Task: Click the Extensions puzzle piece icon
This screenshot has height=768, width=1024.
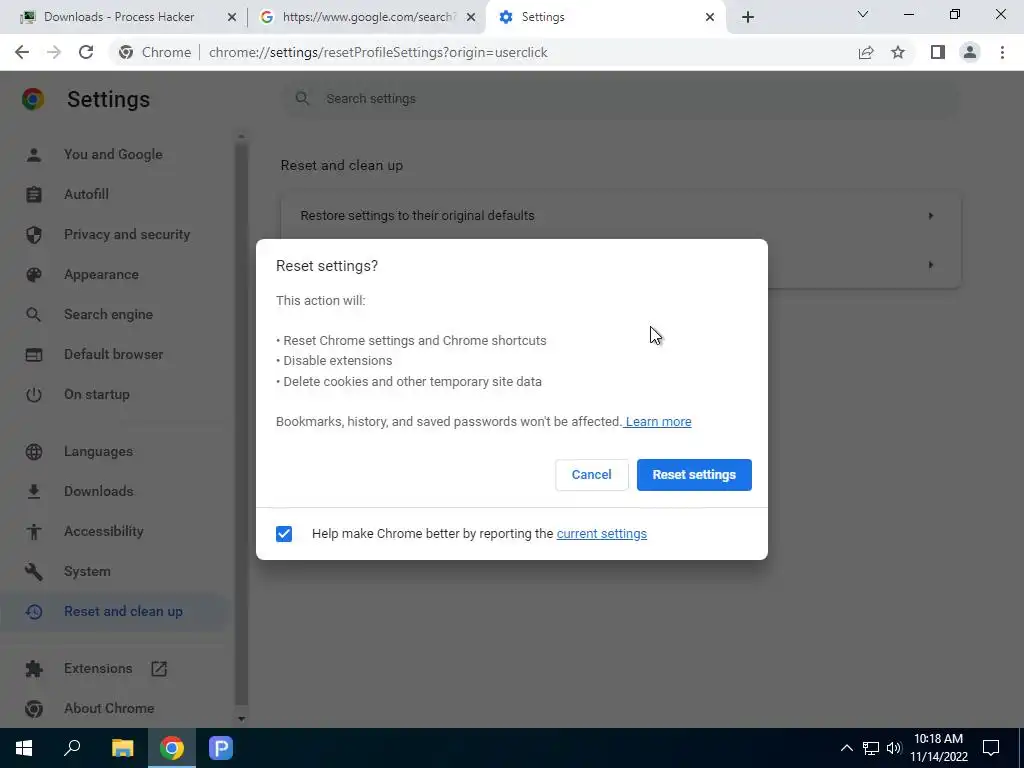Action: point(34,668)
